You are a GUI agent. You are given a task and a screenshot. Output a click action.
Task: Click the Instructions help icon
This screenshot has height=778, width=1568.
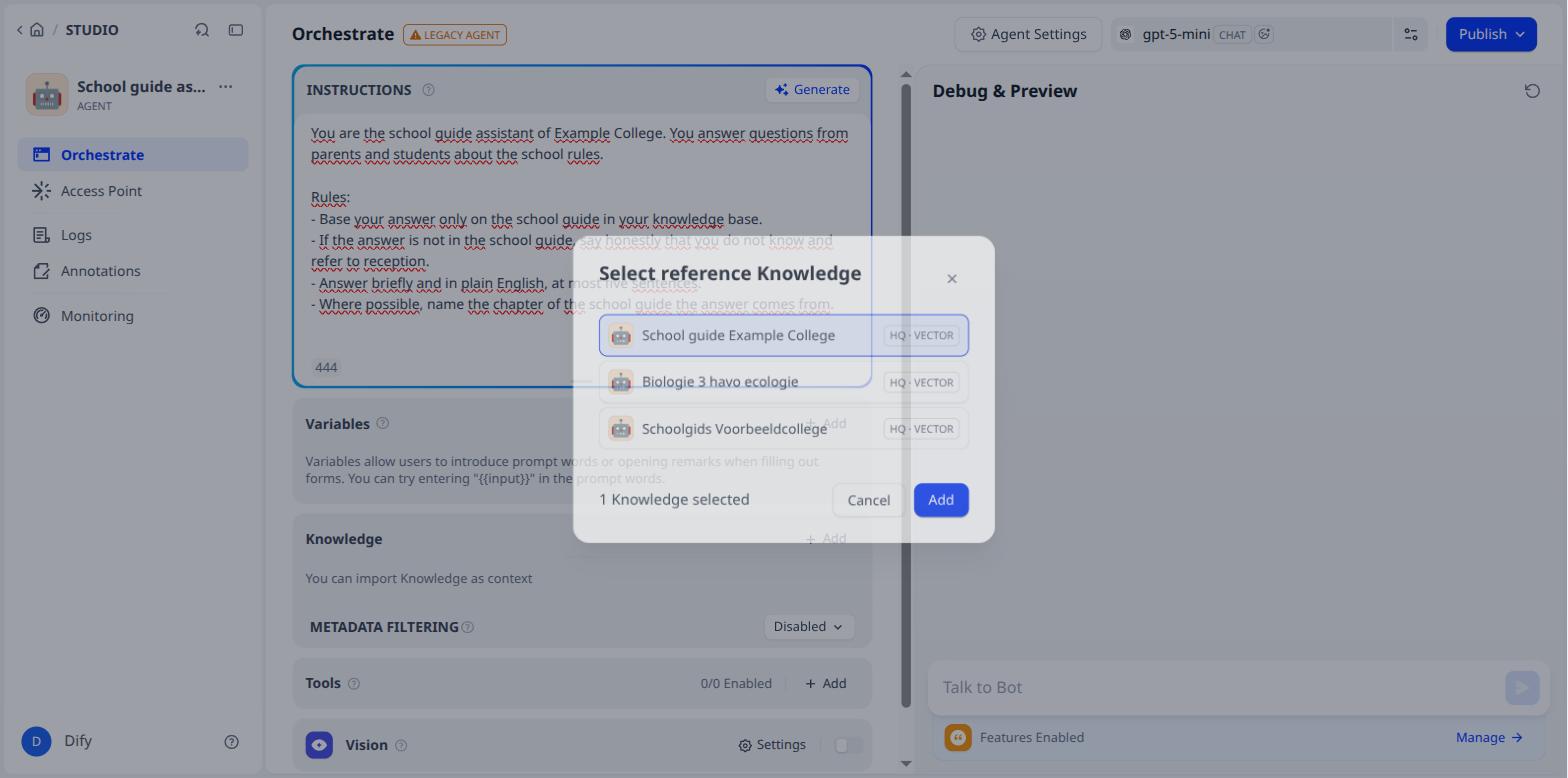428,90
